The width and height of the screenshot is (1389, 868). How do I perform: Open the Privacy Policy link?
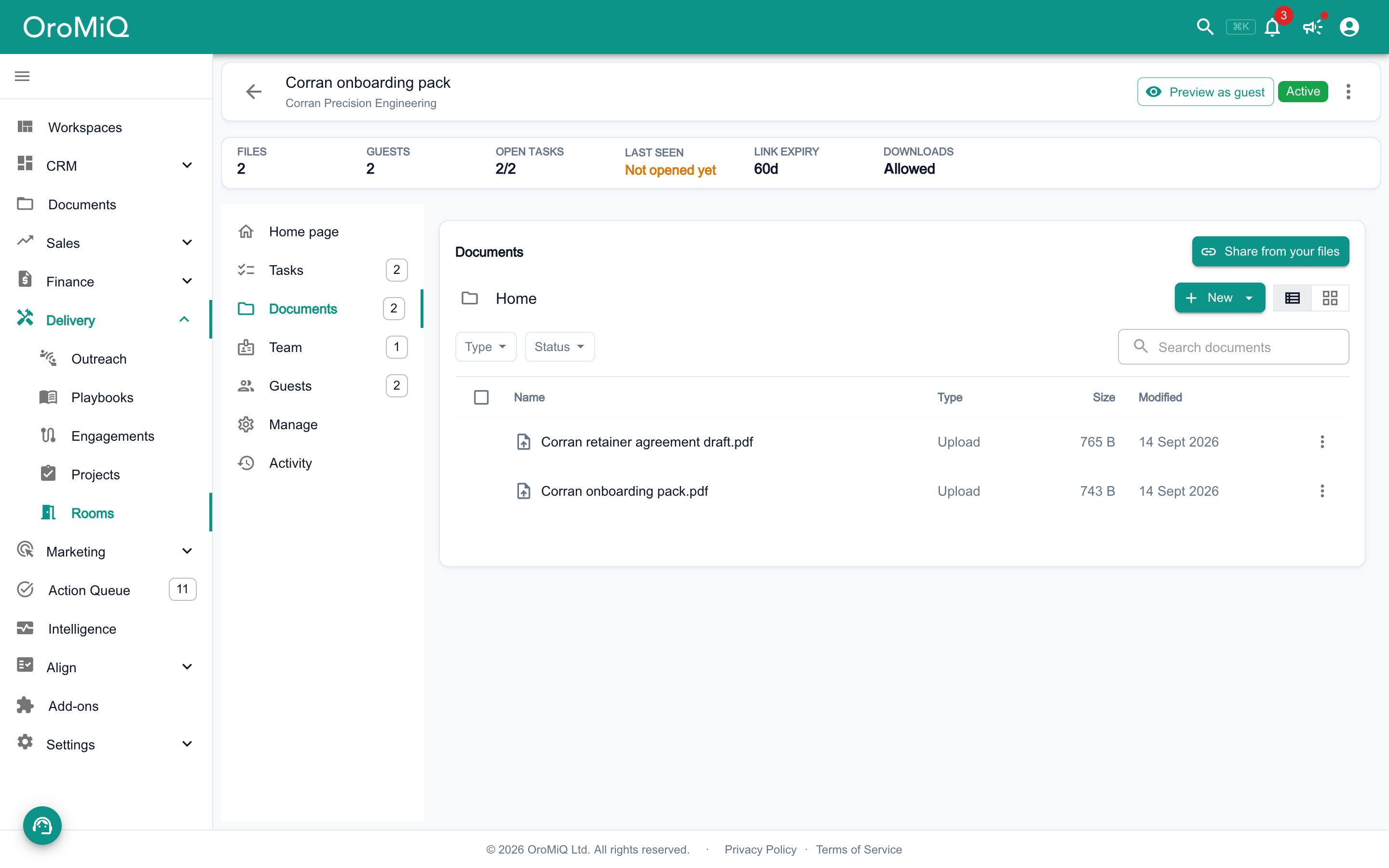761,850
